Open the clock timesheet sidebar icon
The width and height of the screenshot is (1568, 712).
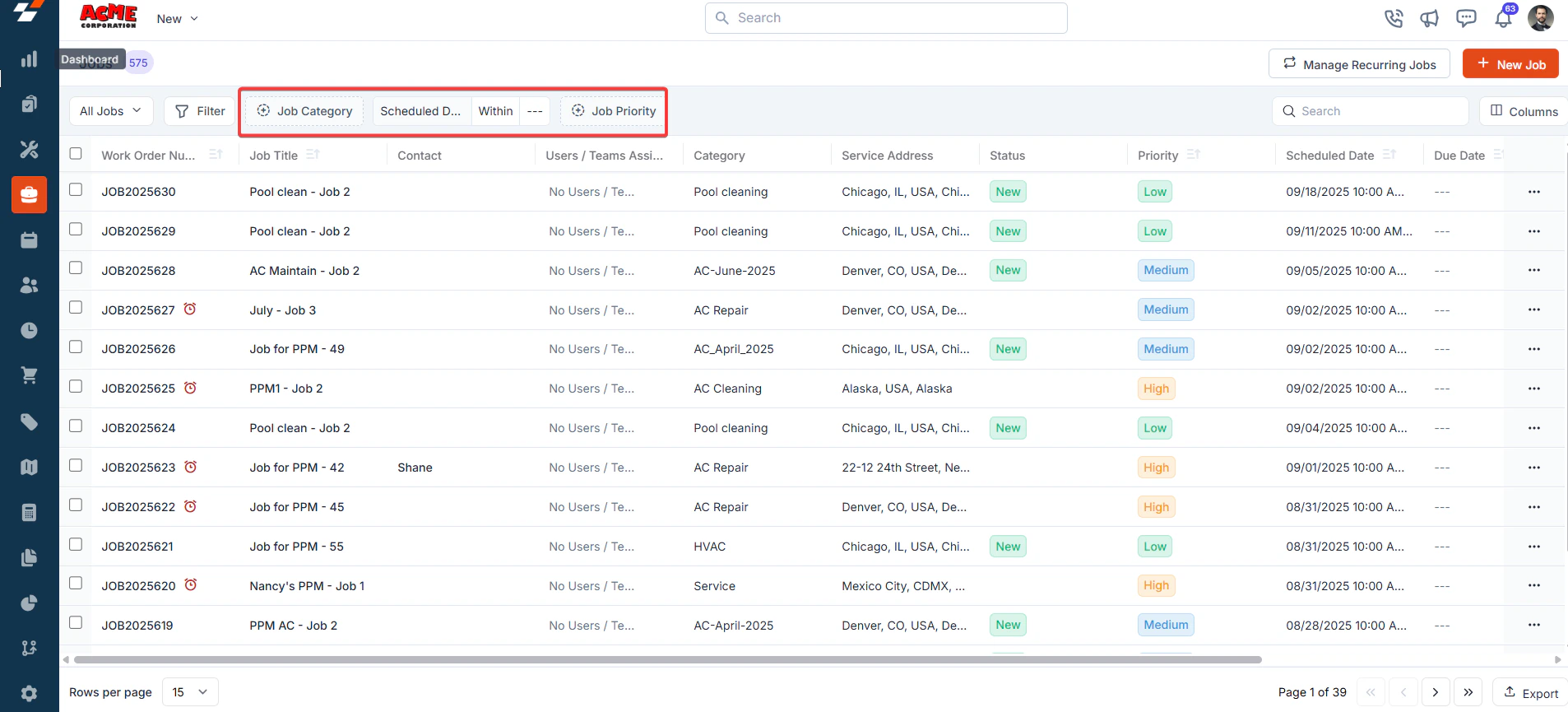coord(29,330)
